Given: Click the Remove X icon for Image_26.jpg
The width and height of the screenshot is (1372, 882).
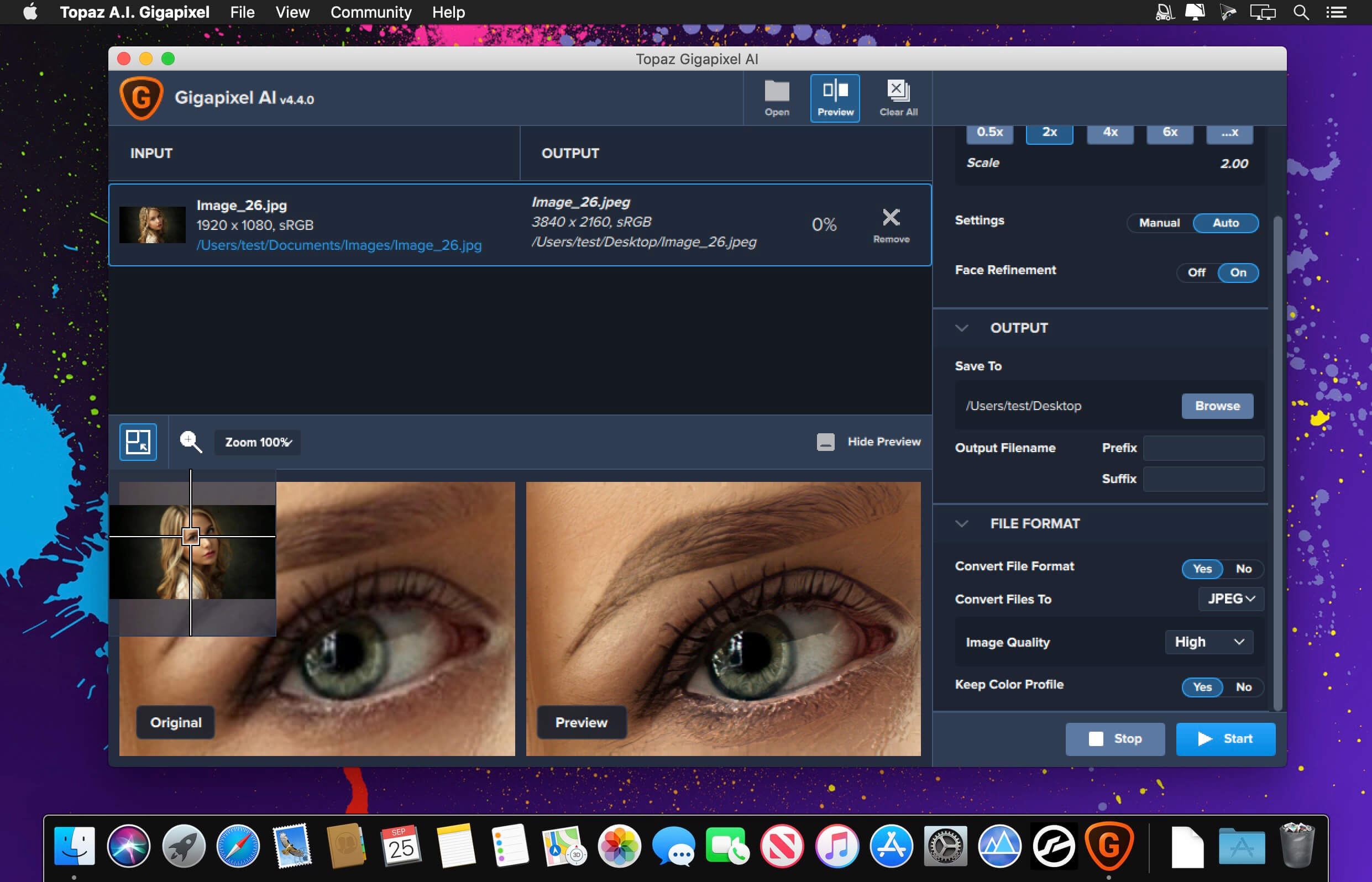Looking at the screenshot, I should coord(889,217).
